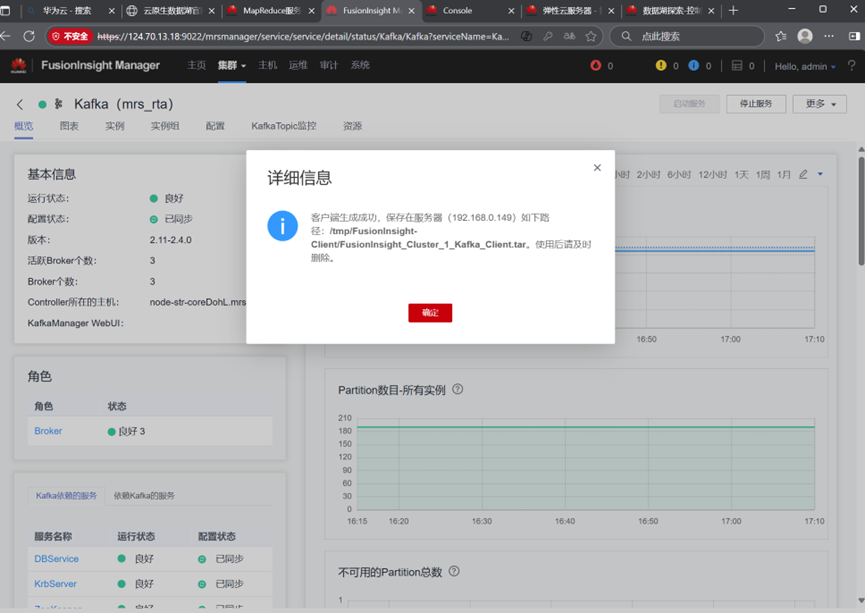Screen dimensions: 865x613
Task: Select the 12小时 time range
Action: (x=713, y=174)
